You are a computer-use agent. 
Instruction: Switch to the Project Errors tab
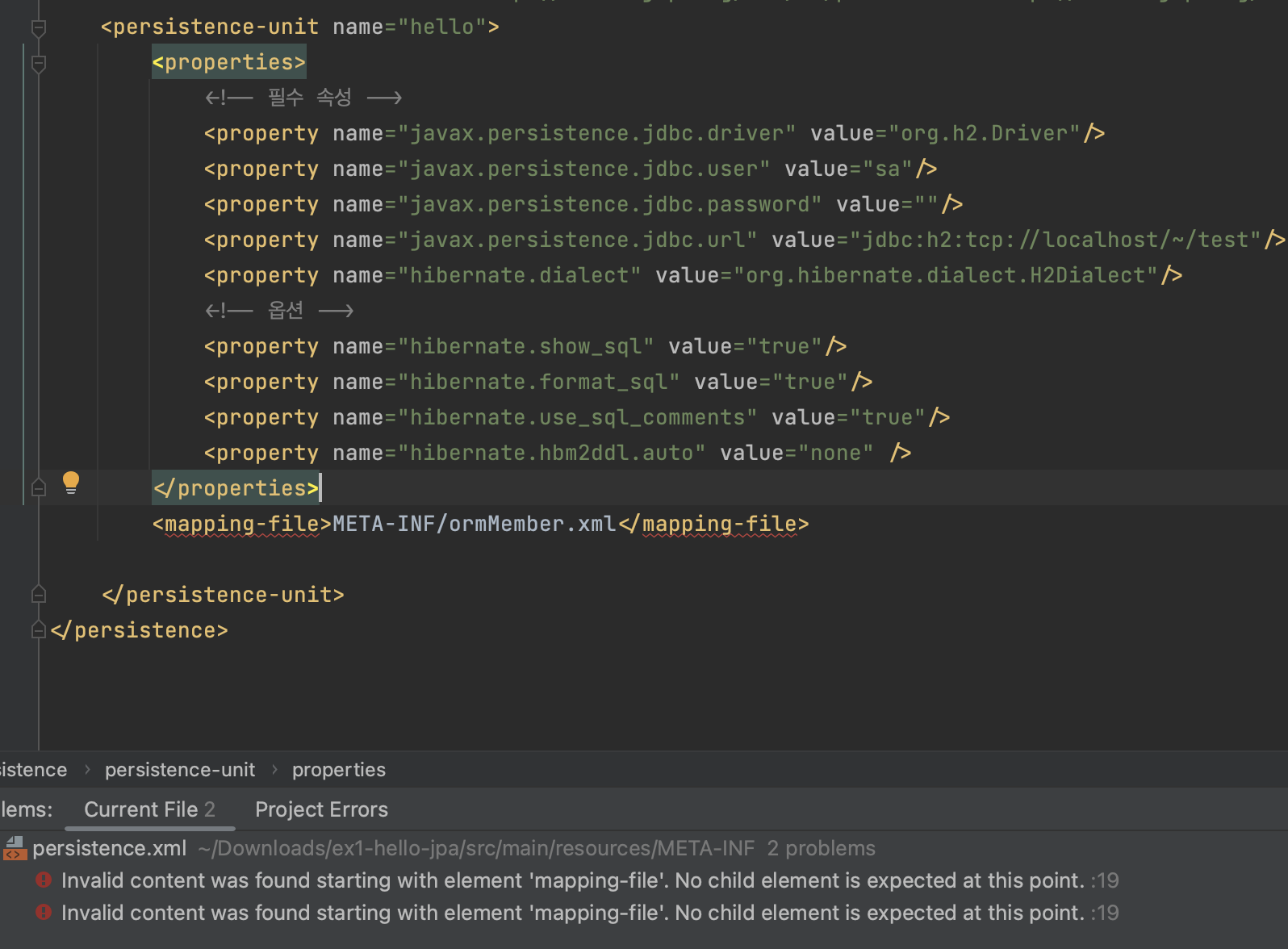321,809
